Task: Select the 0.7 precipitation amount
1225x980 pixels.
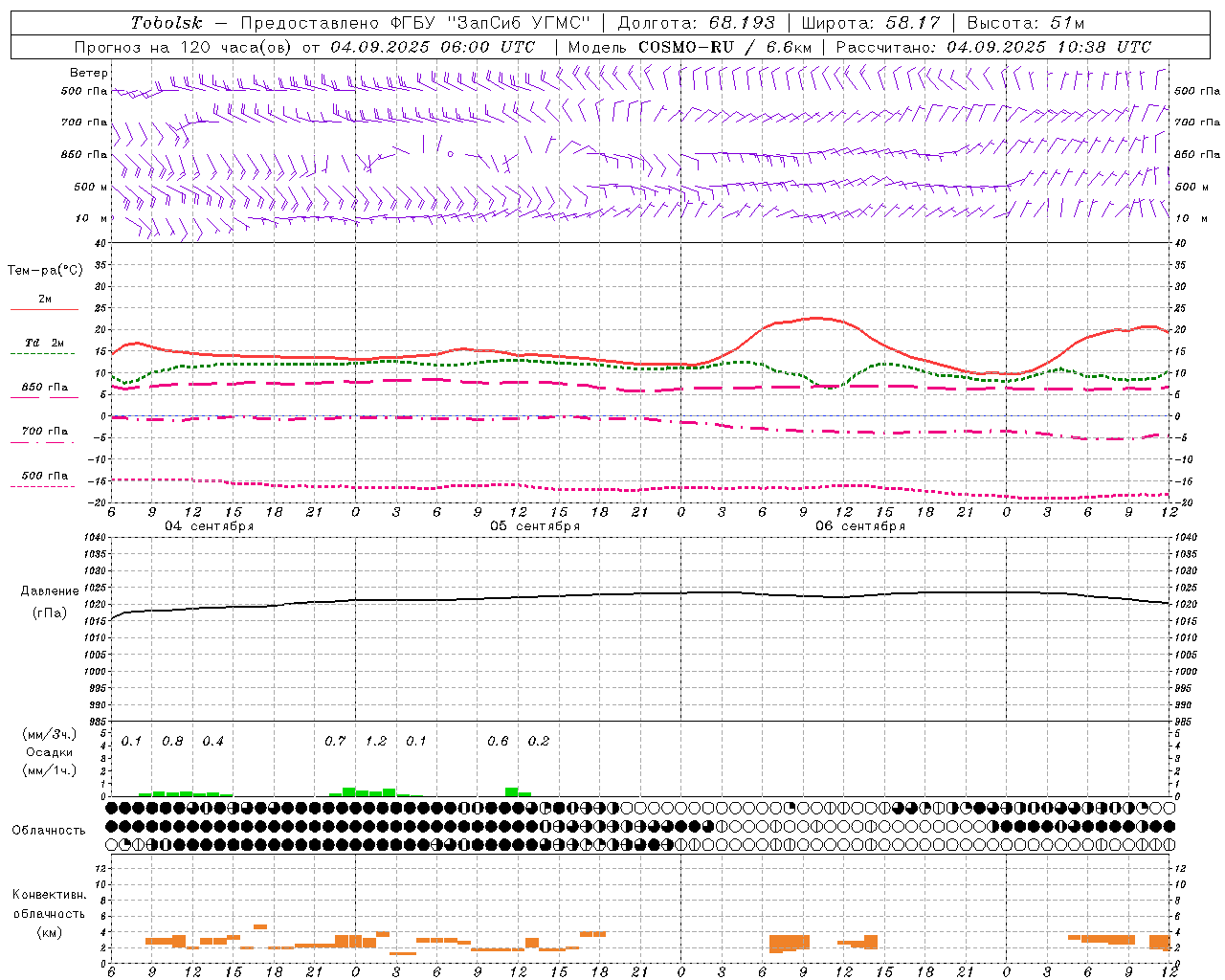Action: pyautogui.click(x=335, y=742)
